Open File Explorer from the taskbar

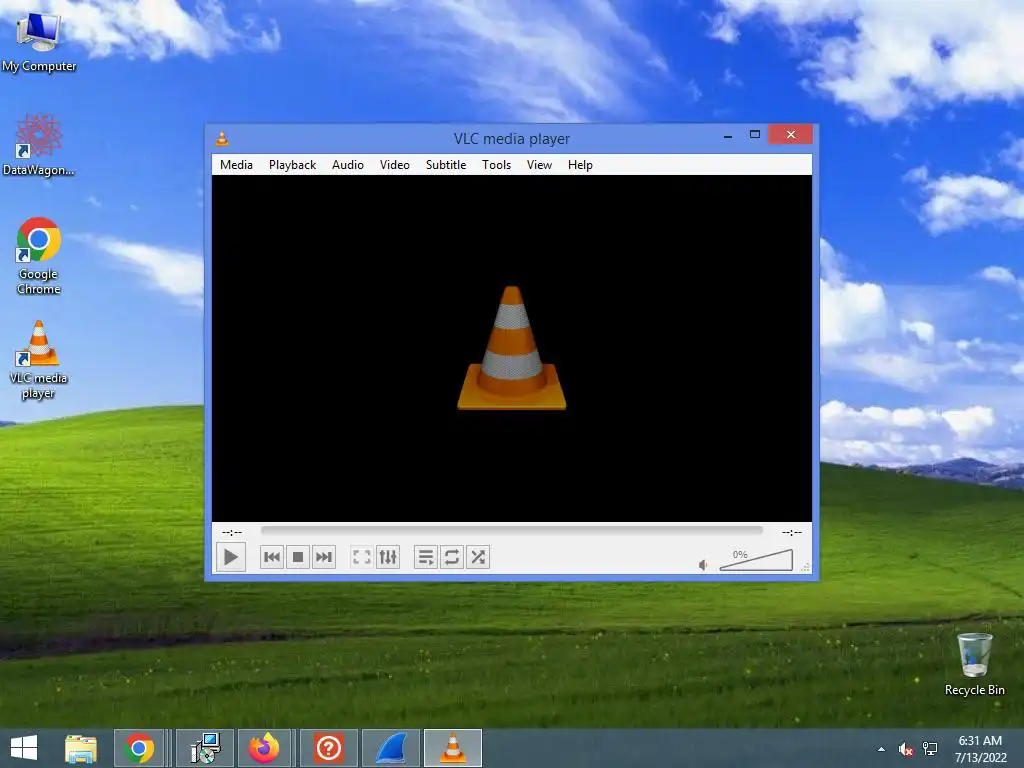81,748
